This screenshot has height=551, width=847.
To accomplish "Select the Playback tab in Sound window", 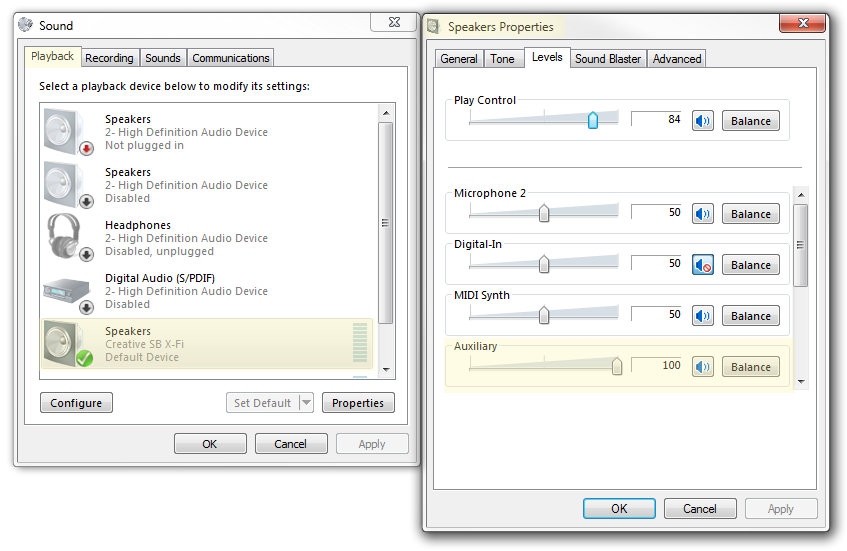I will point(52,56).
